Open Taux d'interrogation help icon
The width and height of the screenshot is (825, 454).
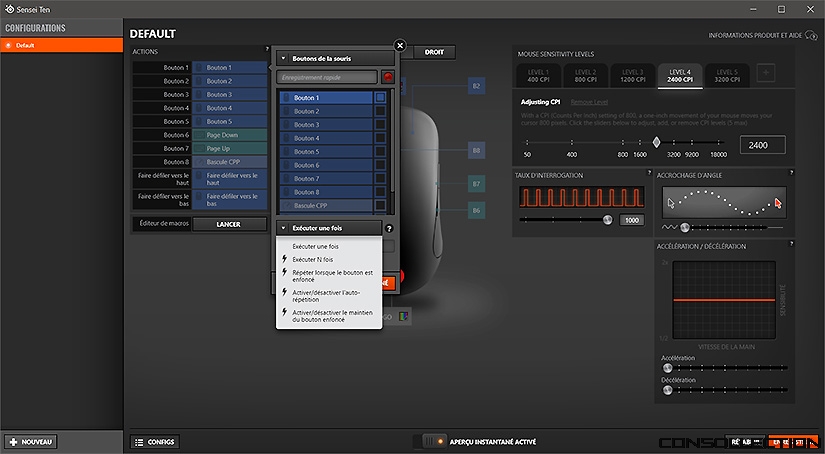point(649,173)
